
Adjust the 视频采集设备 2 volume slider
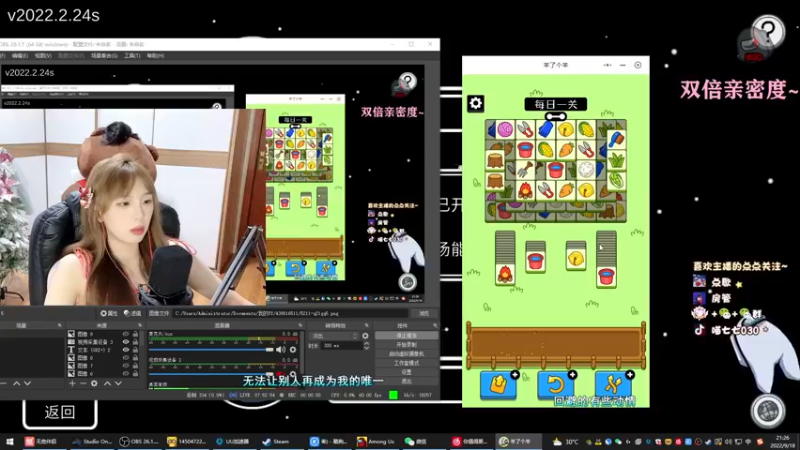tap(211, 374)
